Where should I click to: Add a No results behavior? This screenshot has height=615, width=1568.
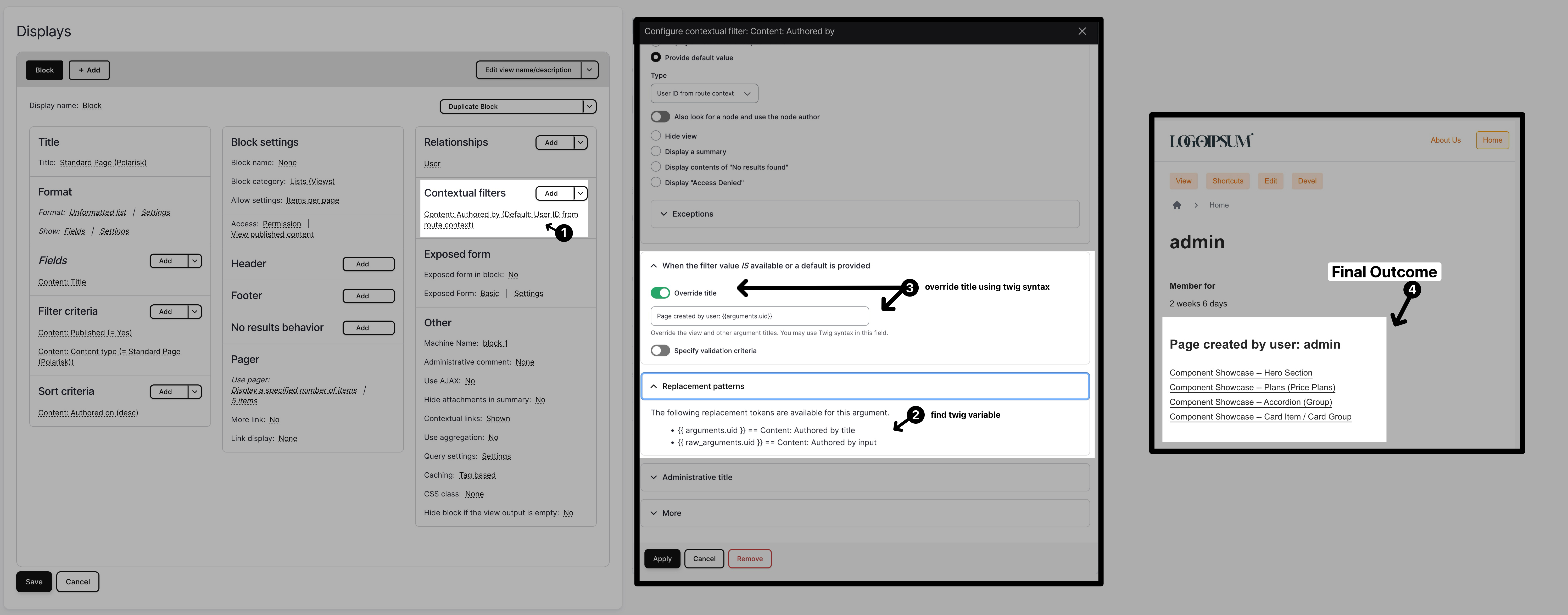pyautogui.click(x=368, y=328)
